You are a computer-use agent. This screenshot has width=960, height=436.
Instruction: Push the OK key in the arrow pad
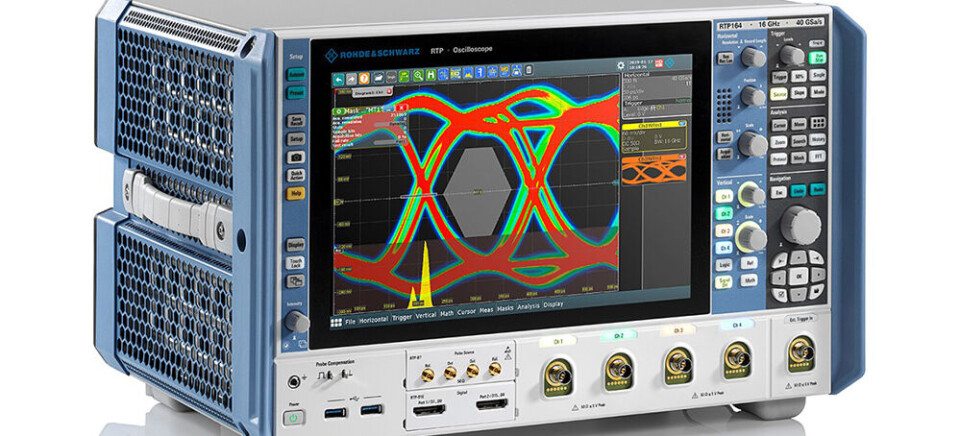(x=798, y=276)
